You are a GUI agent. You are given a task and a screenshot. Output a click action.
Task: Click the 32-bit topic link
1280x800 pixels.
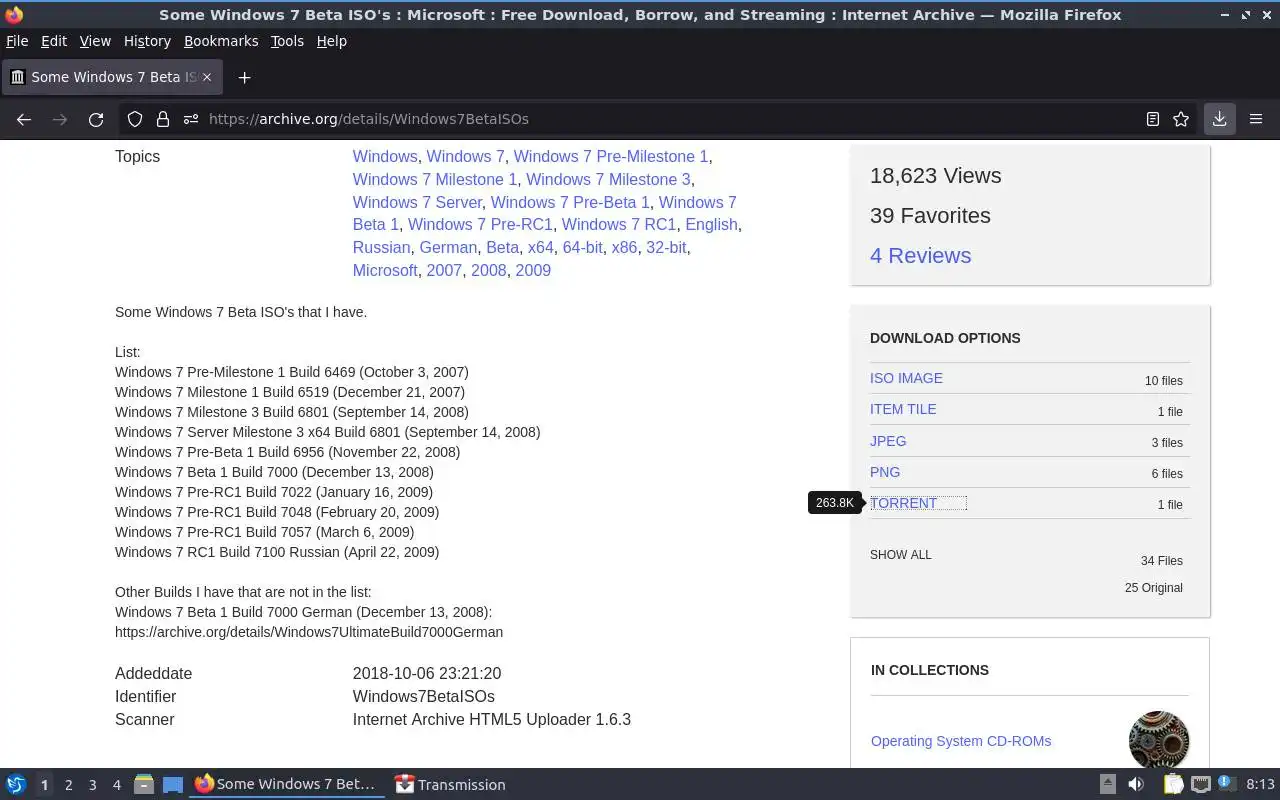point(666,247)
